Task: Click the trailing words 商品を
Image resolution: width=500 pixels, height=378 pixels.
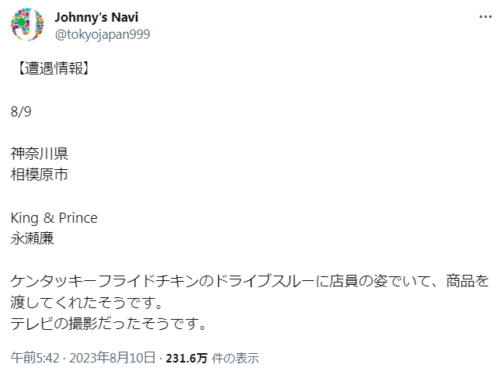Action: 468,281
